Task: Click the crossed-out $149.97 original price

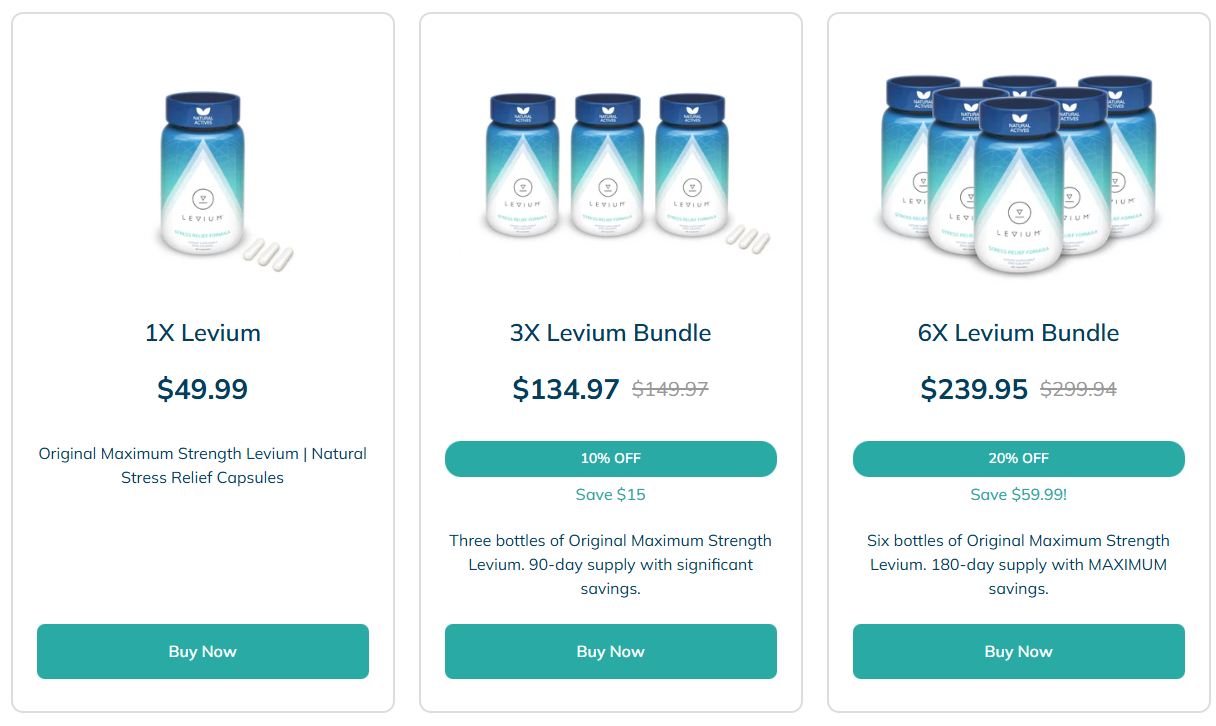Action: (670, 390)
